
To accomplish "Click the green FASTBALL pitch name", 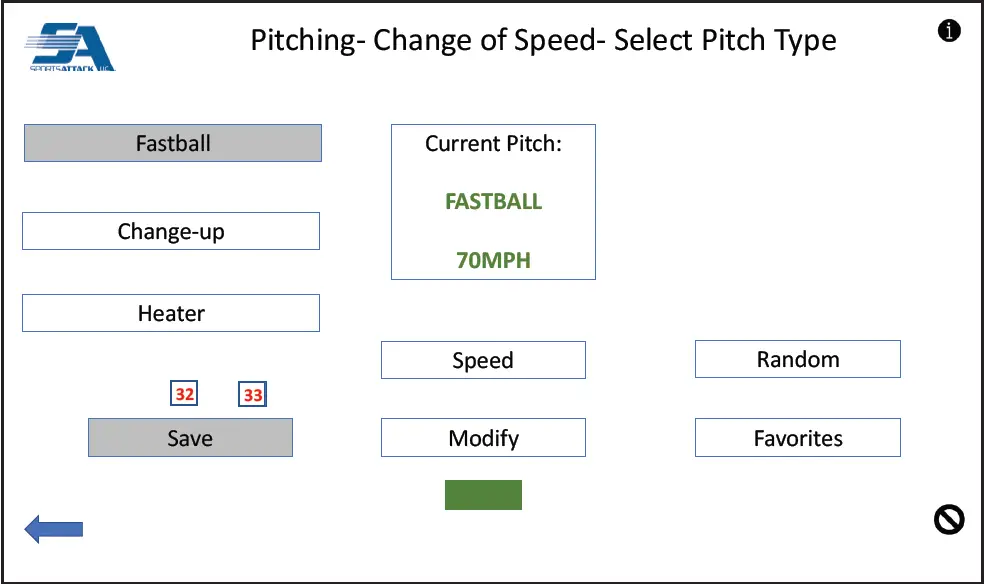I will pyautogui.click(x=494, y=201).
